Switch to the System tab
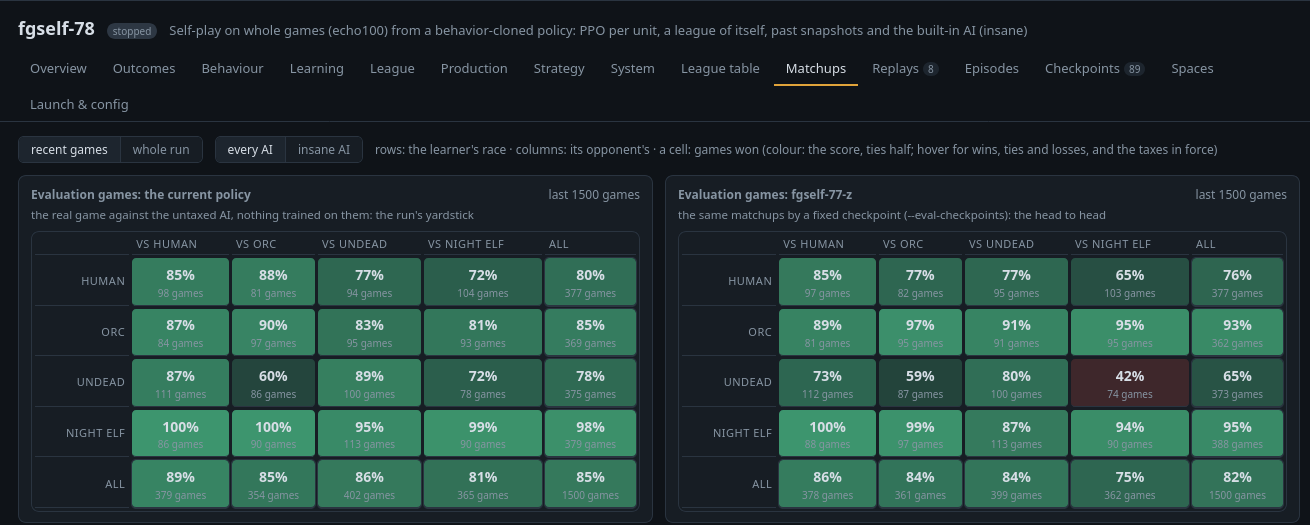The image size is (1310, 525). (632, 69)
